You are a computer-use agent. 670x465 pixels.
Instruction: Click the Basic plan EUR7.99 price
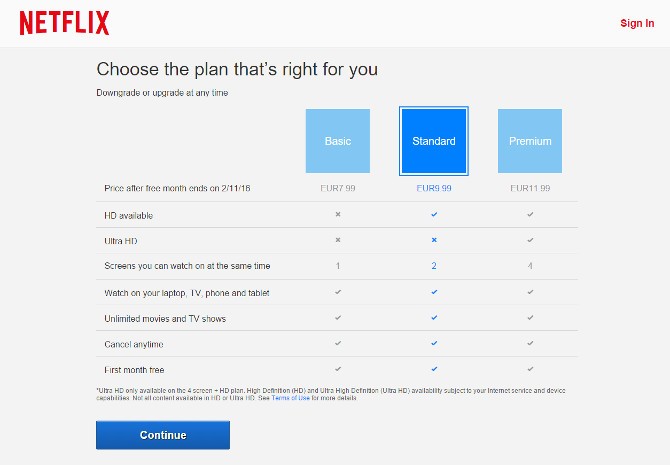338,188
